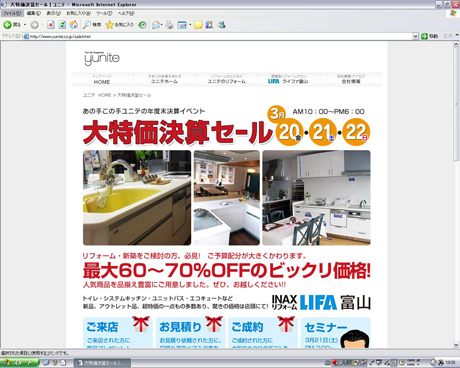Image resolution: width=460 pixels, height=368 pixels.
Task: Click the Edit page window icon
Action: pyautogui.click(x=182, y=25)
